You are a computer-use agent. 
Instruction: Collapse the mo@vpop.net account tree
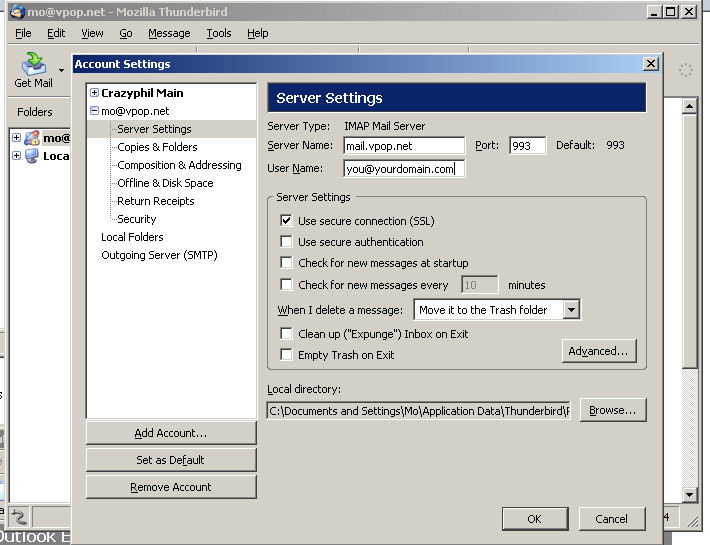94,111
